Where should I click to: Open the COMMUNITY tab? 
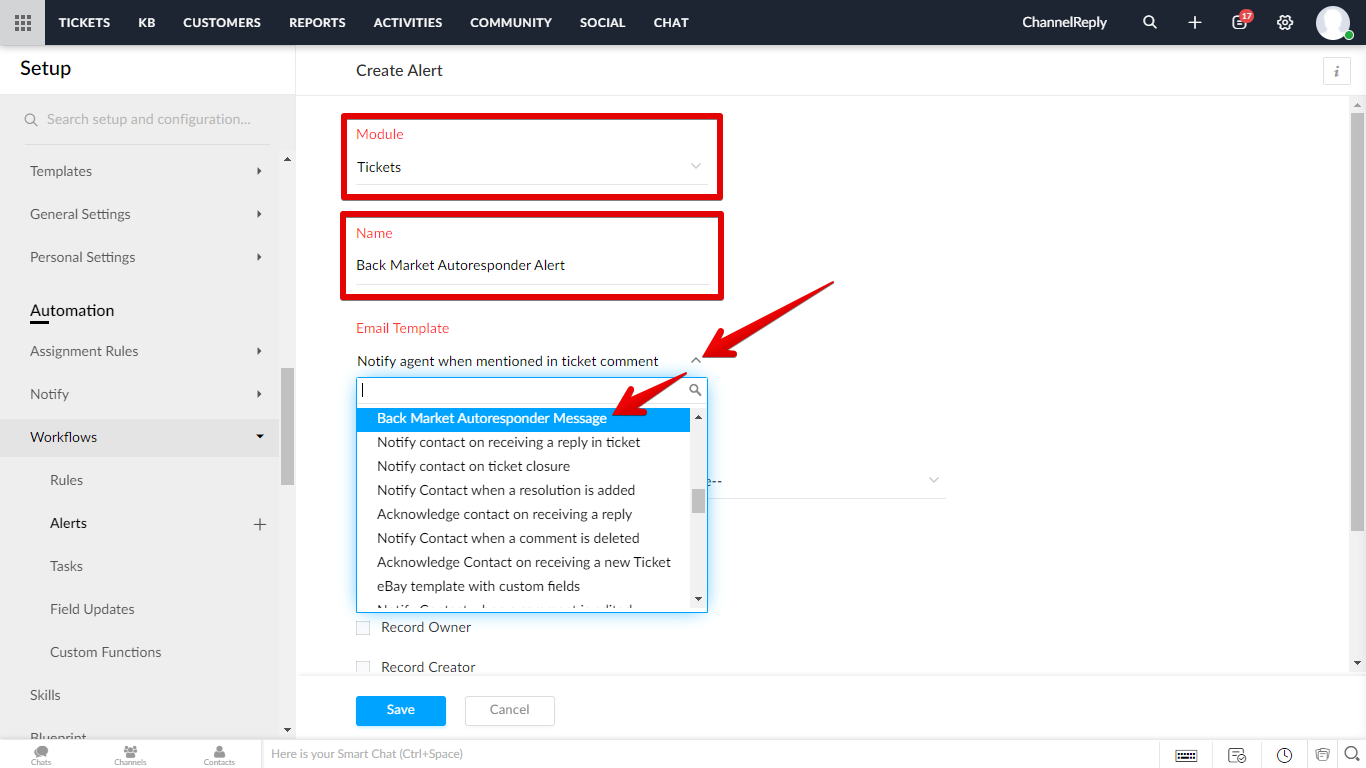(x=511, y=22)
